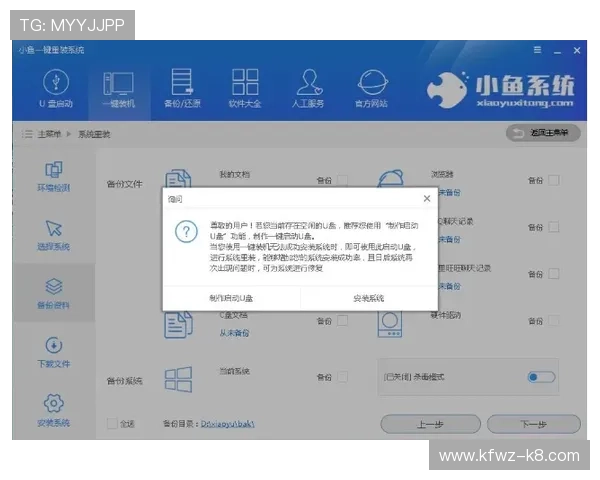Click the 下一步 button
Image resolution: width=600 pixels, height=480 pixels.
(534, 424)
